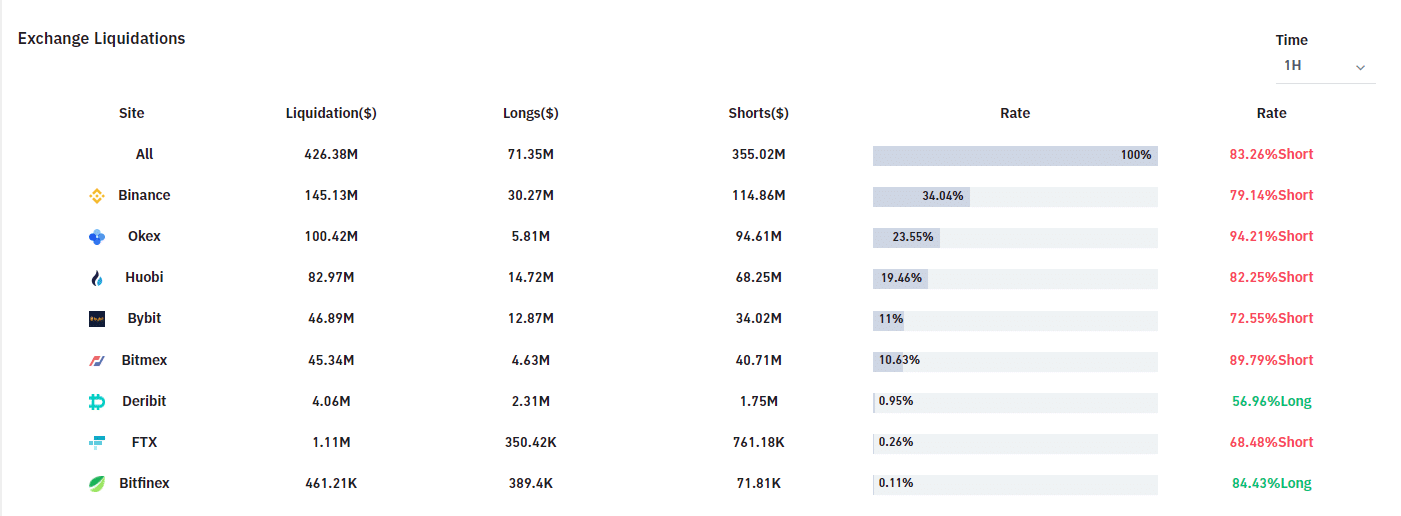Click the Bitfinex leaf logo icon
This screenshot has height=516, width=1401.
point(97,484)
